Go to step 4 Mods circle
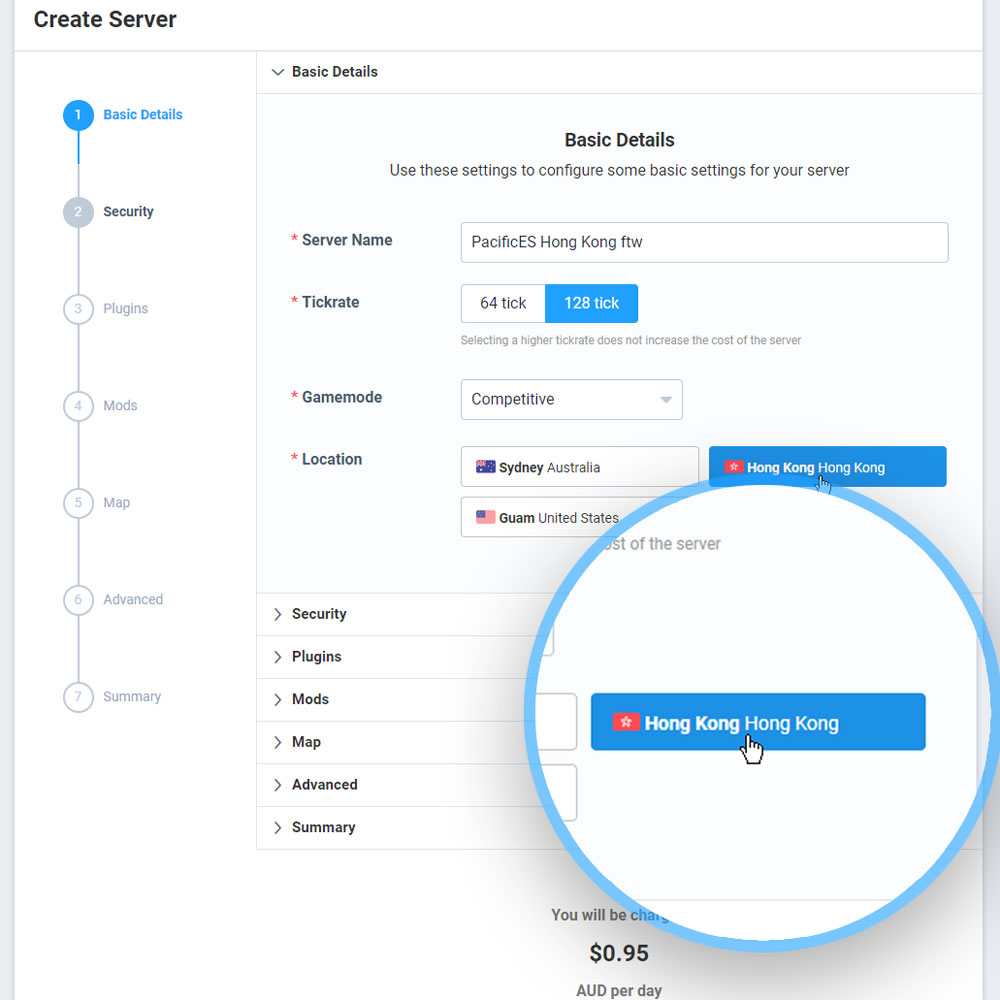1000x1000 pixels. 78,406
